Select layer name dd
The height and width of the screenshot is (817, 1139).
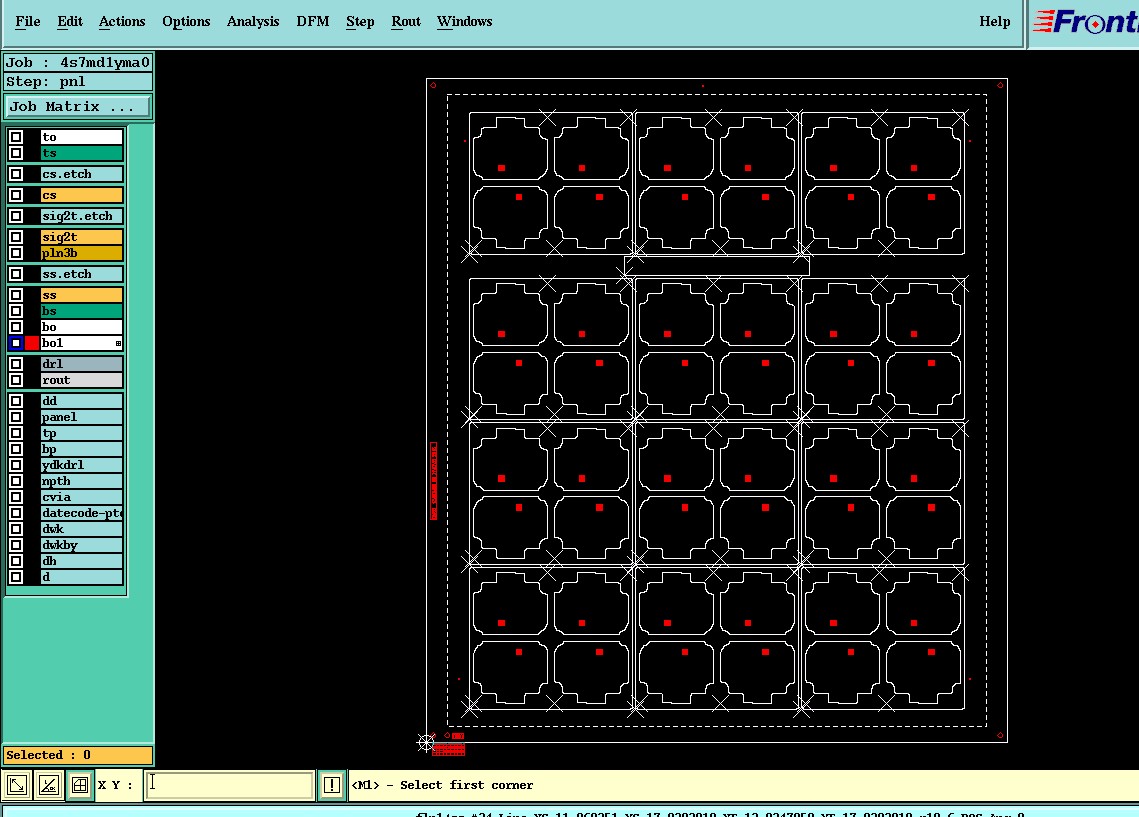pos(81,401)
